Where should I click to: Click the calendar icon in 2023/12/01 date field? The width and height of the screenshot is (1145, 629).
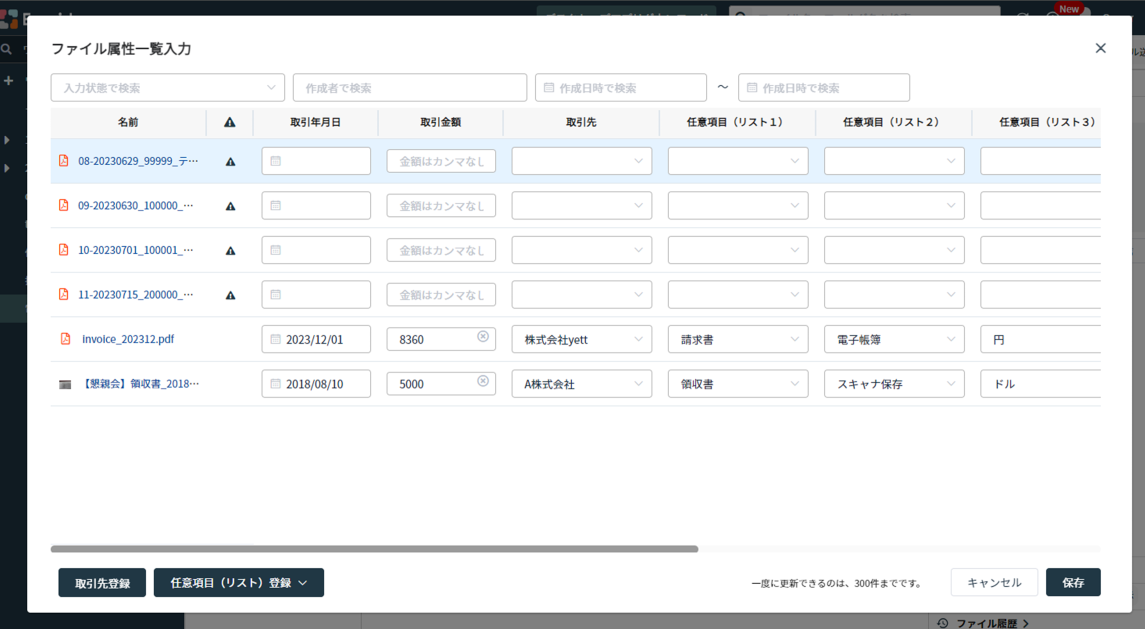click(x=276, y=340)
